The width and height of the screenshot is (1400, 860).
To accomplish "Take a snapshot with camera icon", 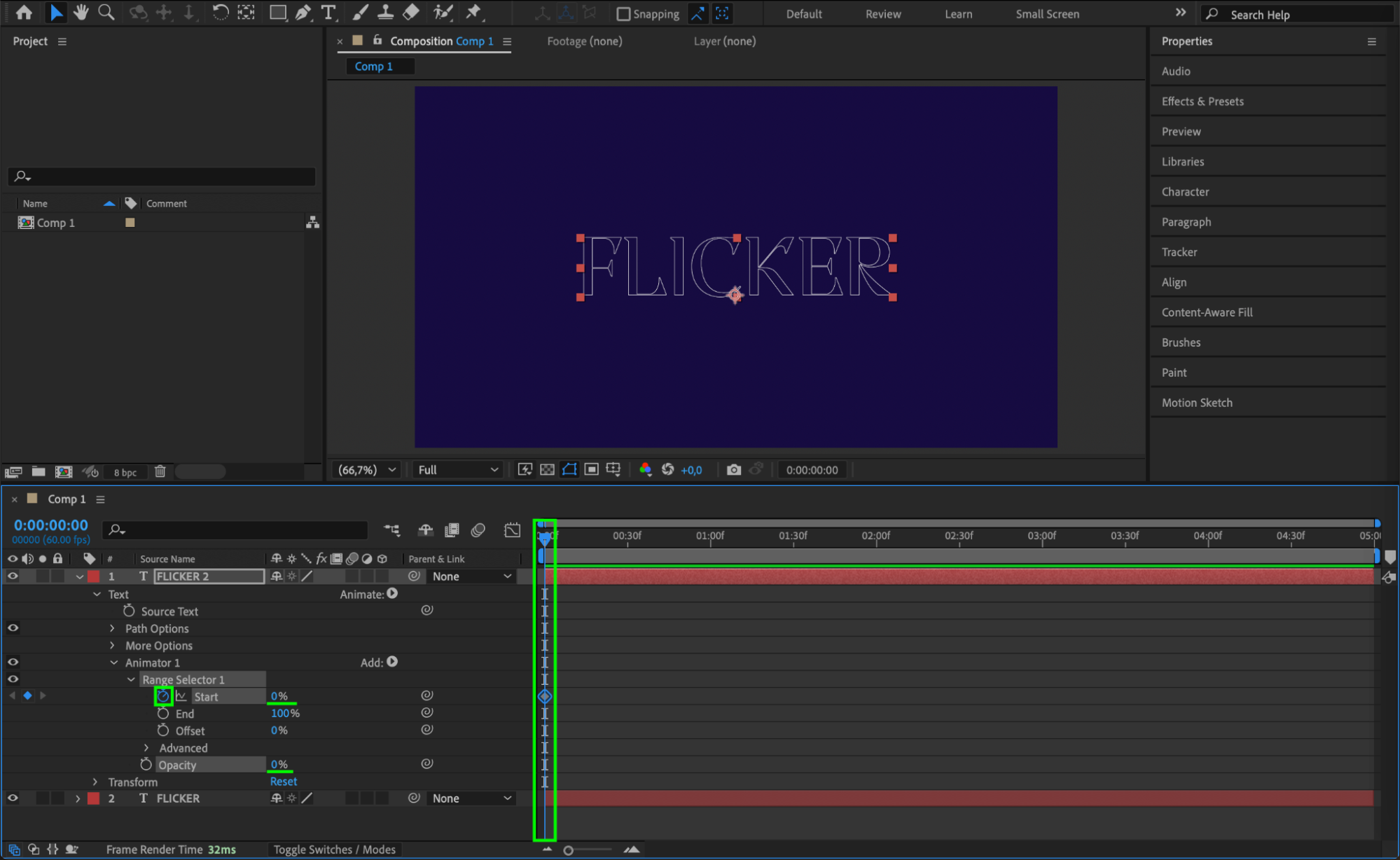I will [733, 470].
